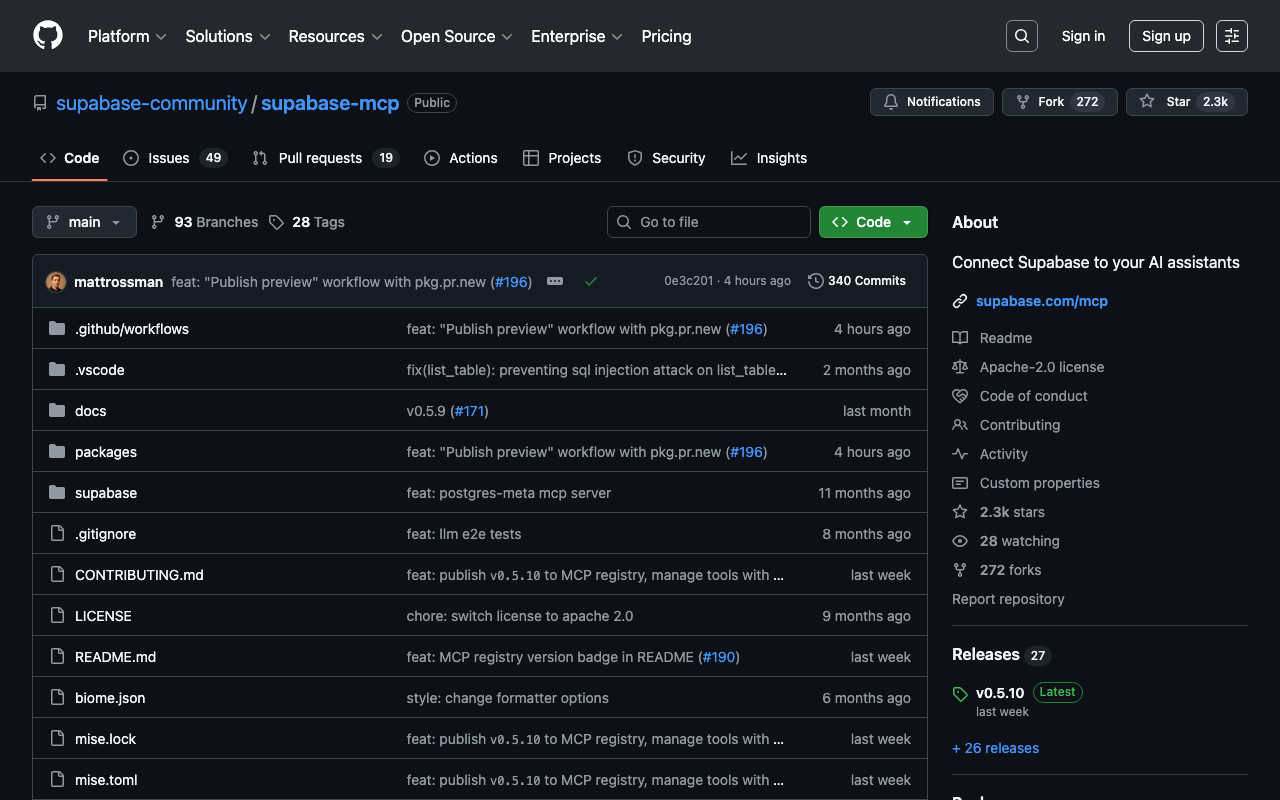
Task: Open search with the magnifier icon
Action: click(1021, 36)
